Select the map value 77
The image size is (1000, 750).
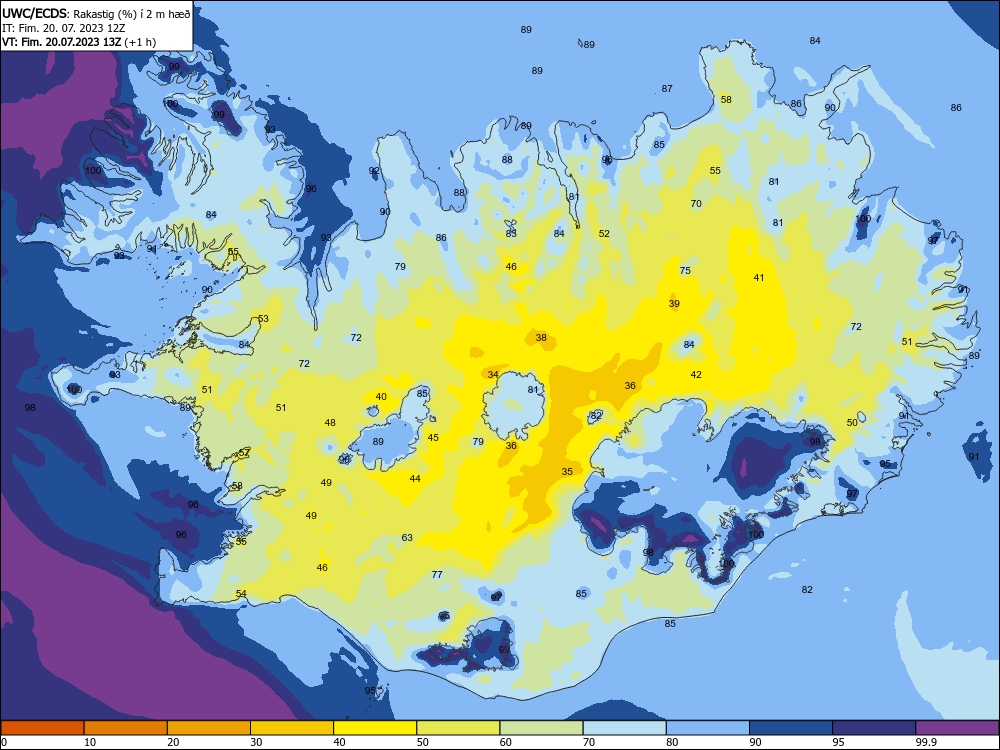437,575
